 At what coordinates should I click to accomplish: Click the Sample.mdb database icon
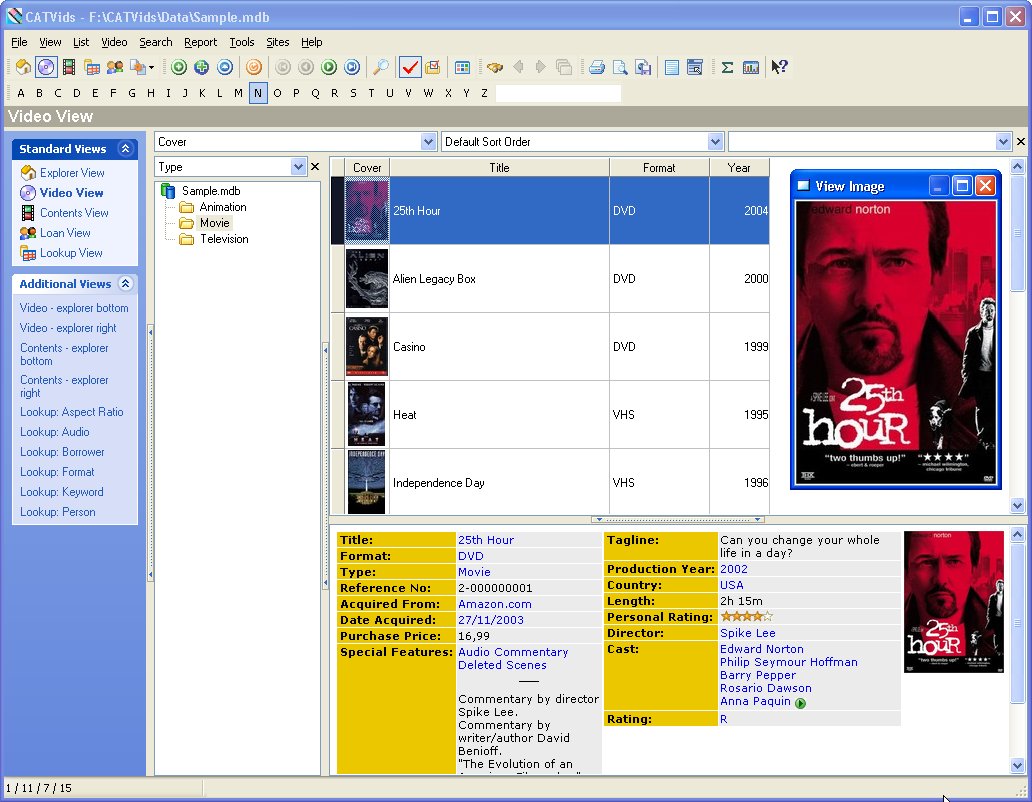click(168, 191)
